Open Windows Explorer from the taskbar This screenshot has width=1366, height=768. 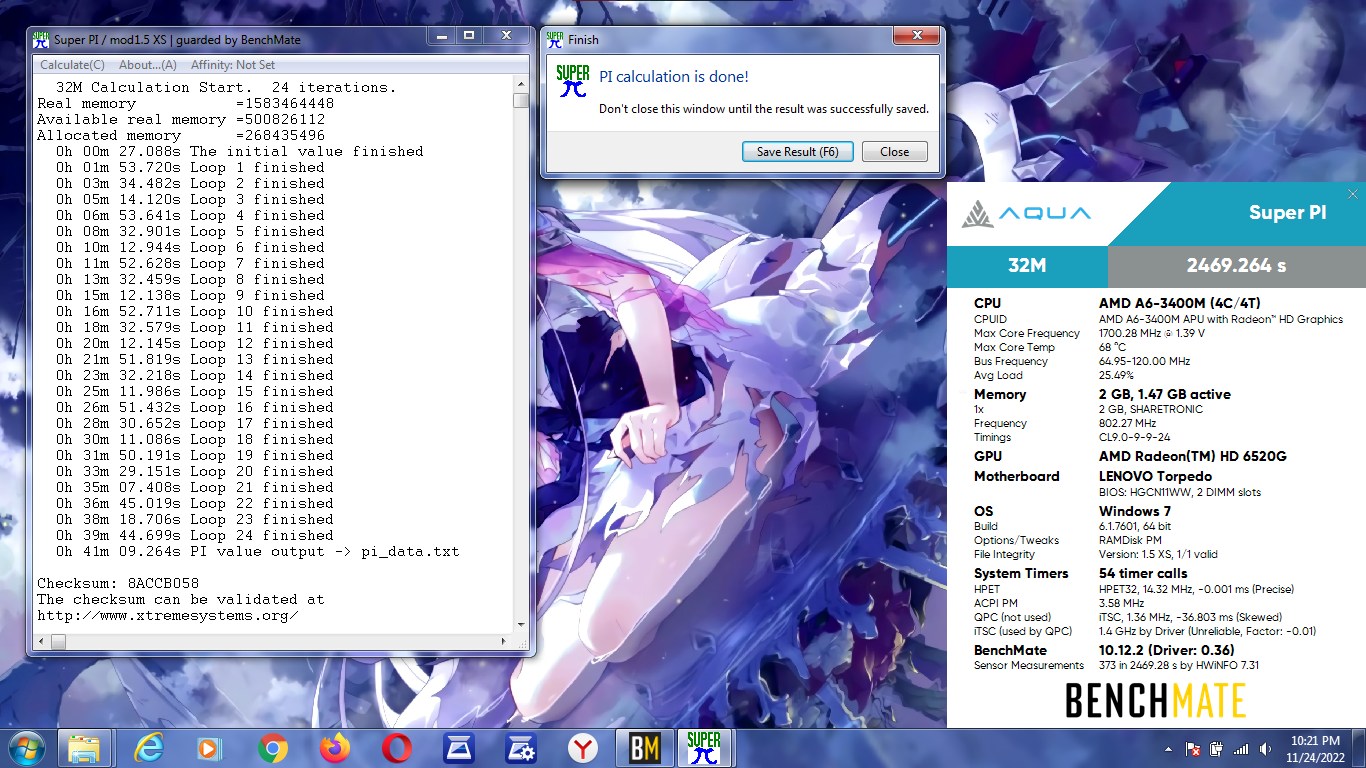[x=84, y=748]
